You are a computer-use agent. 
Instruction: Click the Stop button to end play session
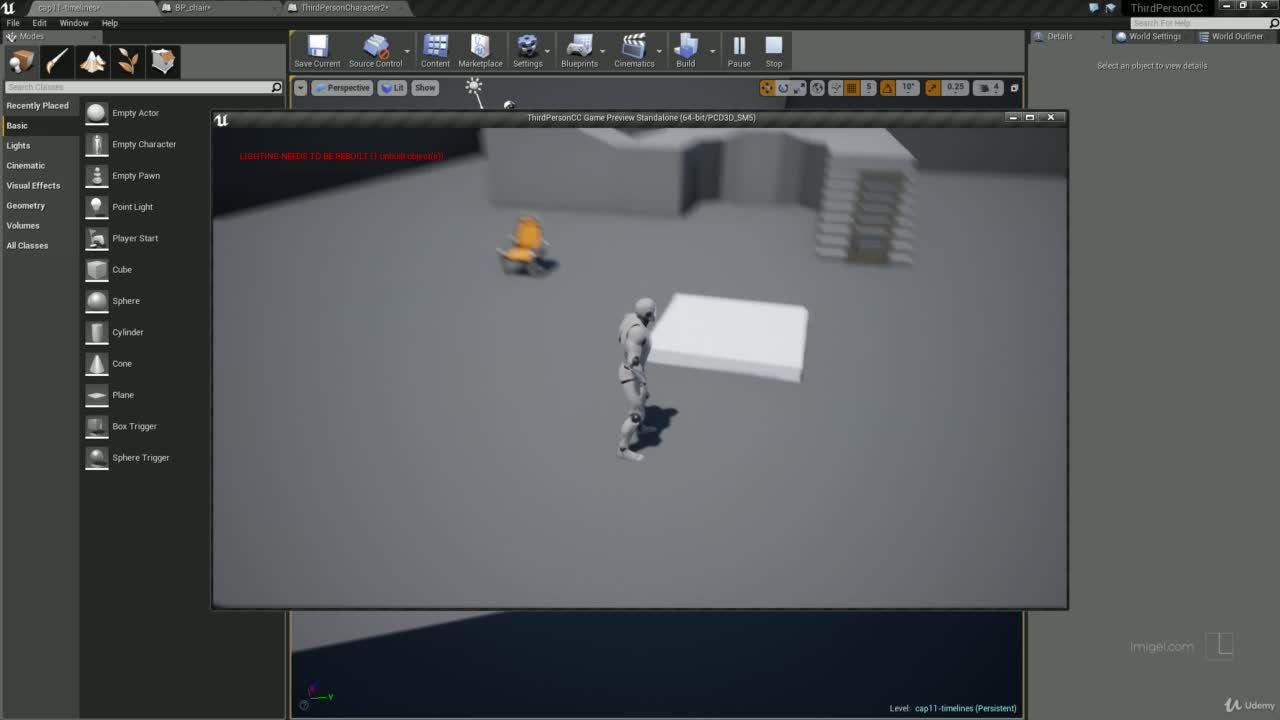pyautogui.click(x=773, y=50)
